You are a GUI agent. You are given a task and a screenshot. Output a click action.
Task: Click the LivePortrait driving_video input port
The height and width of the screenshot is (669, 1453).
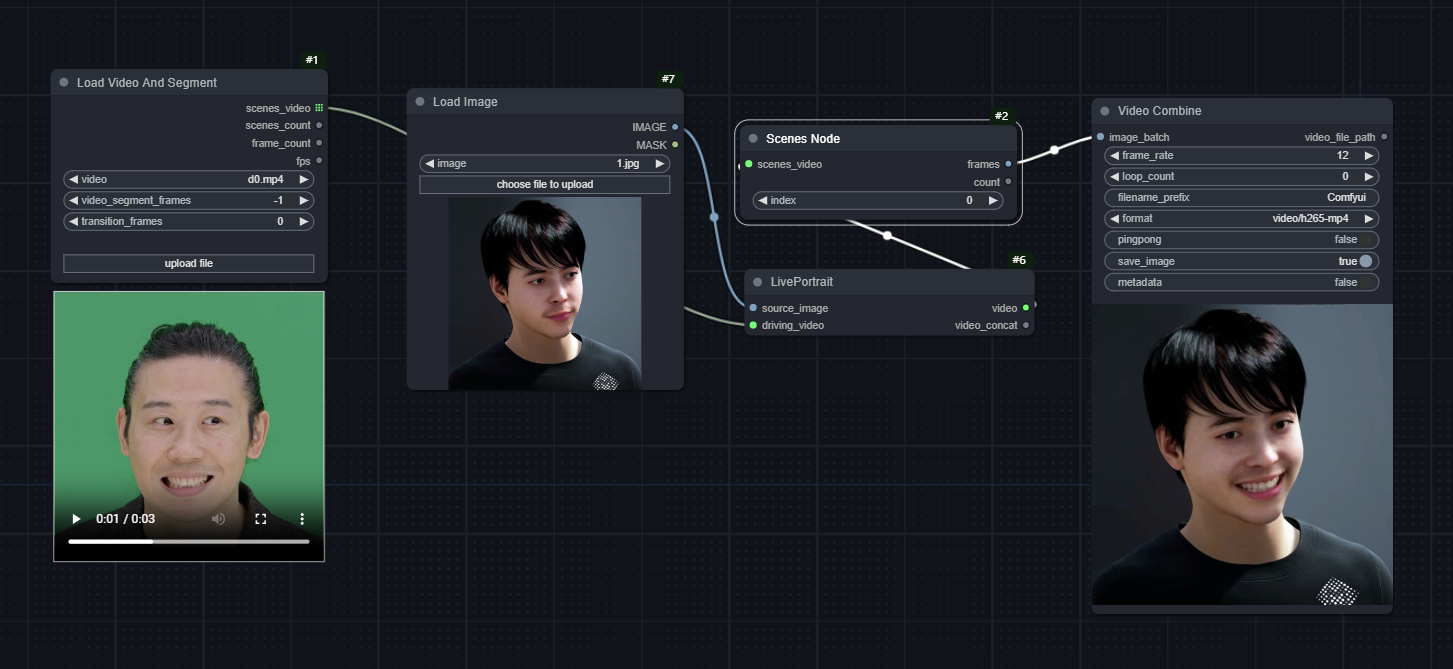(753, 325)
